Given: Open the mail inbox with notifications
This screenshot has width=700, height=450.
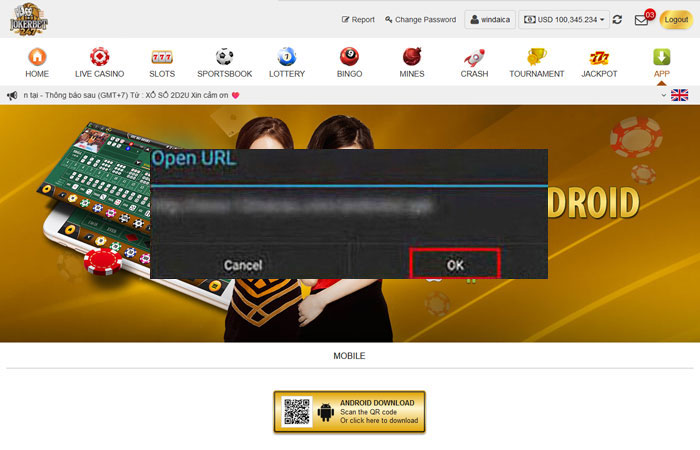Looking at the screenshot, I should point(641,20).
